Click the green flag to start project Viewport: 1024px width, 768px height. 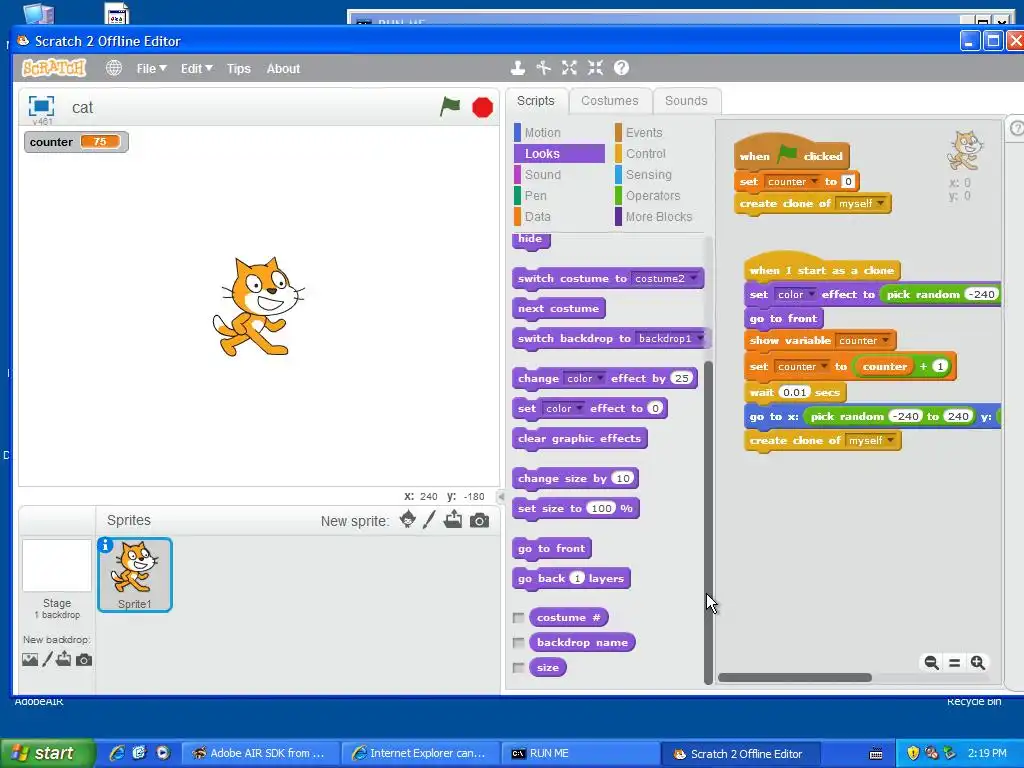[450, 106]
